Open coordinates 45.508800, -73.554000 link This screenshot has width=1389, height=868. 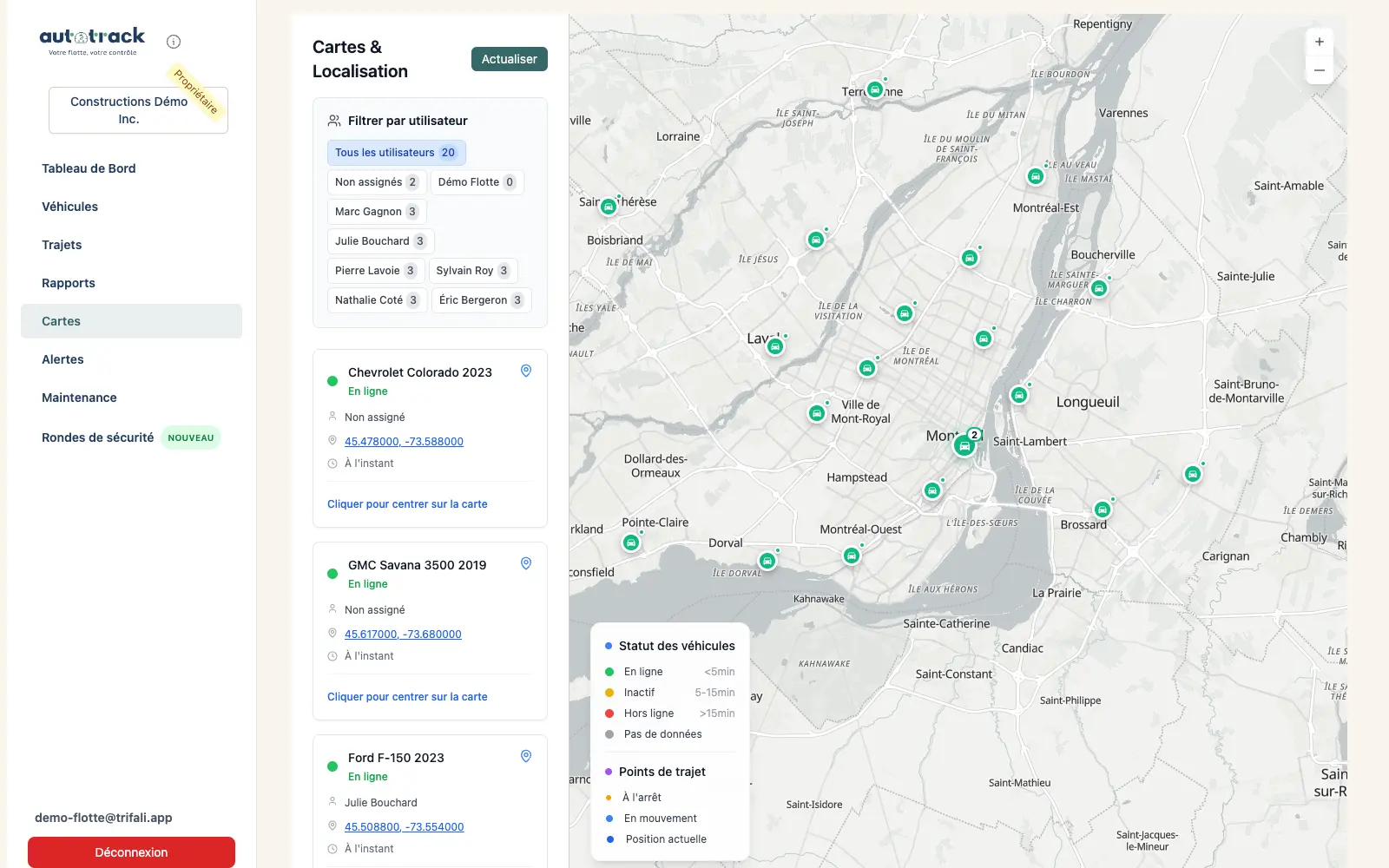404,826
